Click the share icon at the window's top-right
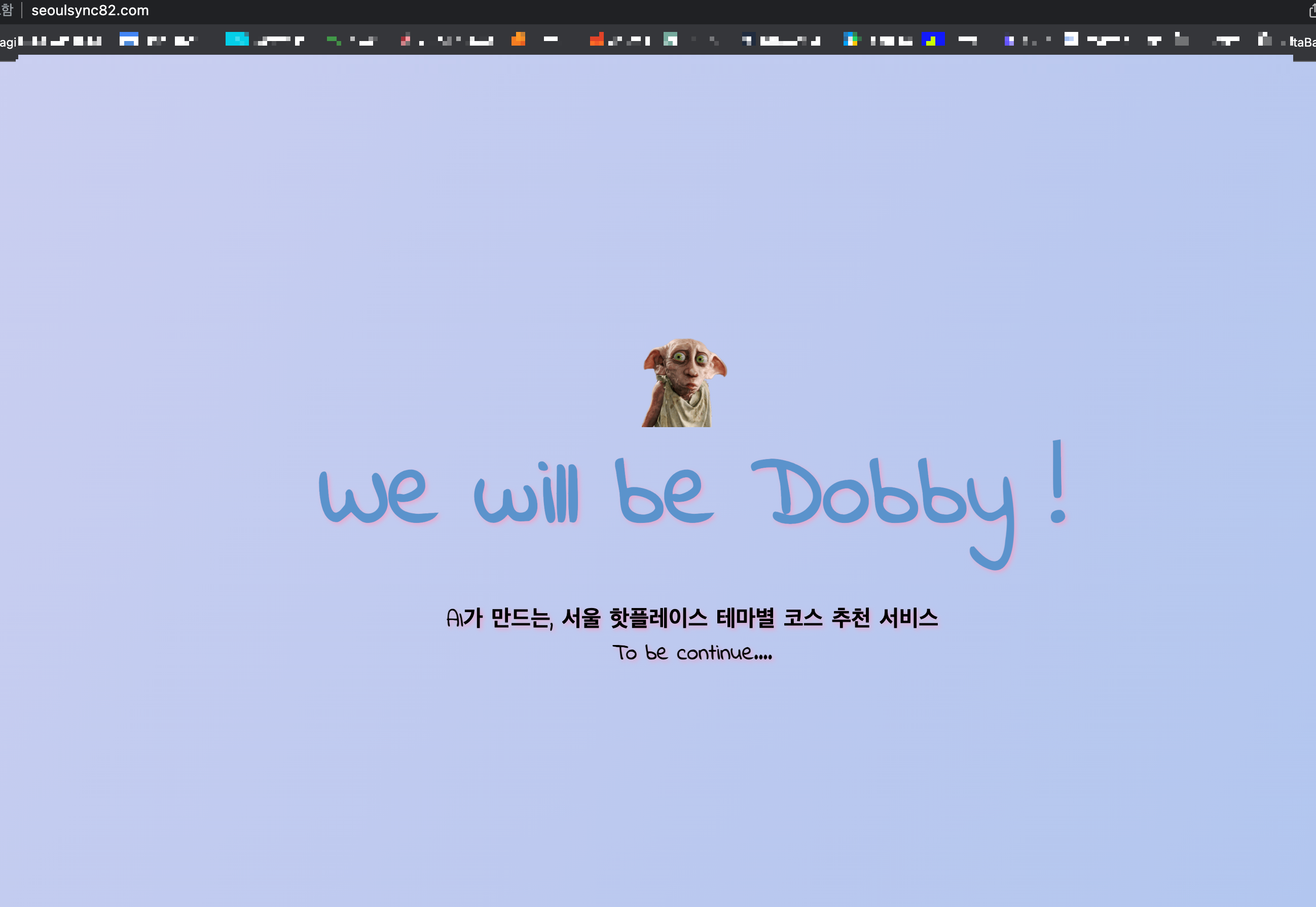The image size is (1316, 907). pyautogui.click(x=1311, y=10)
